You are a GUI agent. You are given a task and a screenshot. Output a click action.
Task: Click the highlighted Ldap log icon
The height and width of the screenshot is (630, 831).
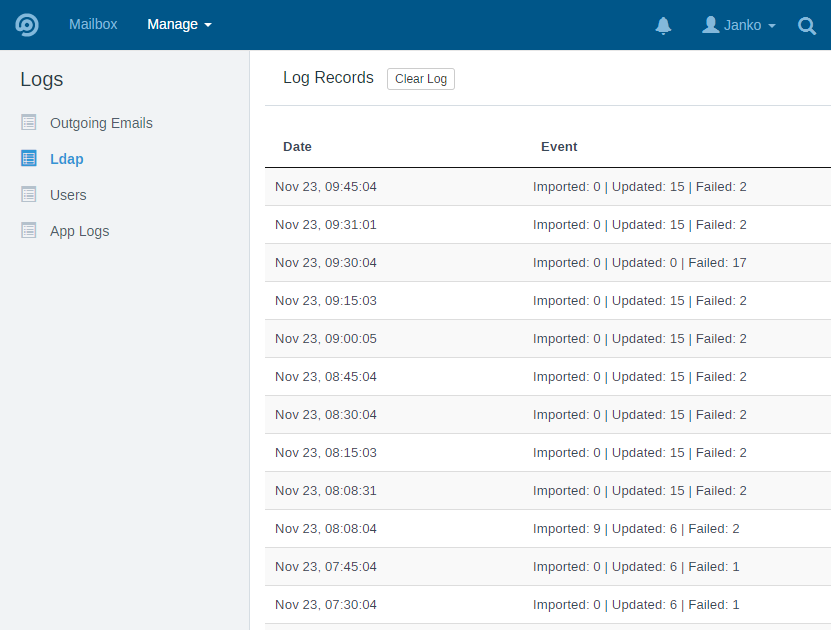coord(28,158)
